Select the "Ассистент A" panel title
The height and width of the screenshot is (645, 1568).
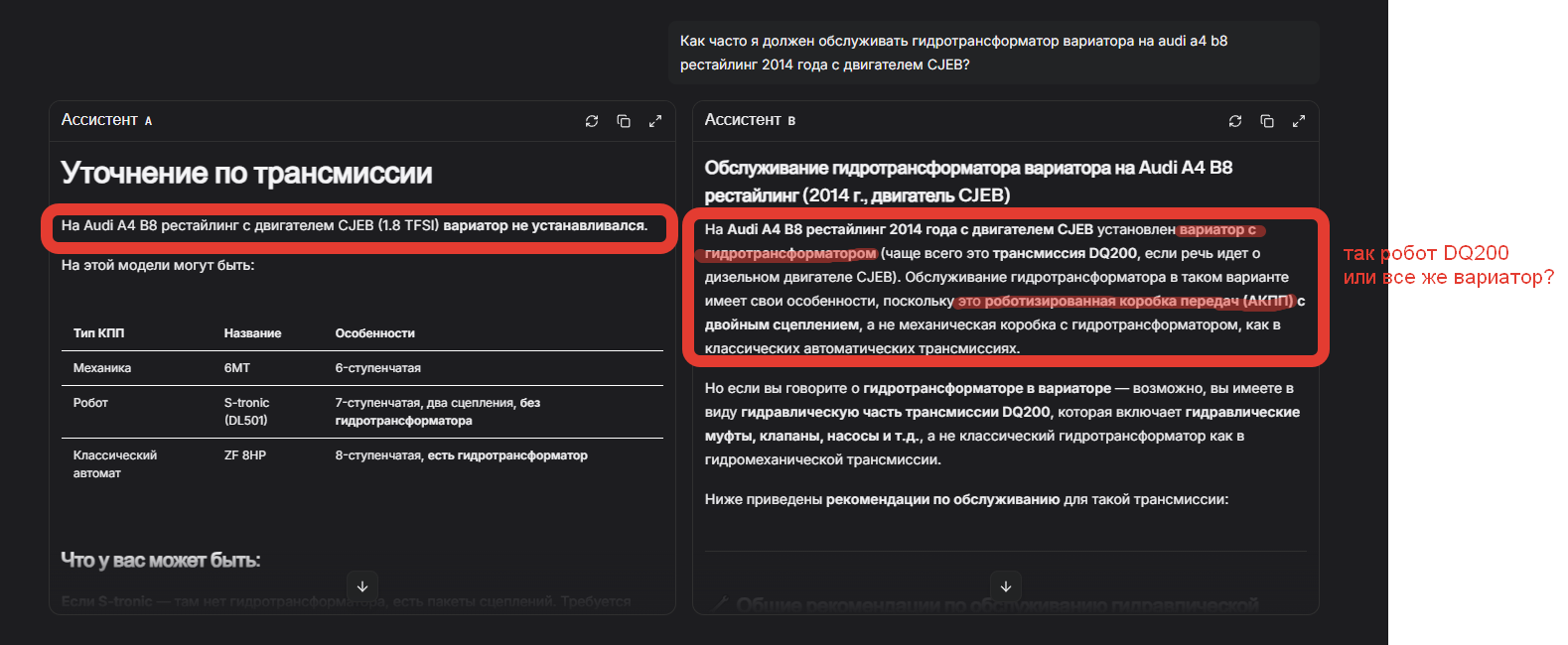tap(106, 120)
